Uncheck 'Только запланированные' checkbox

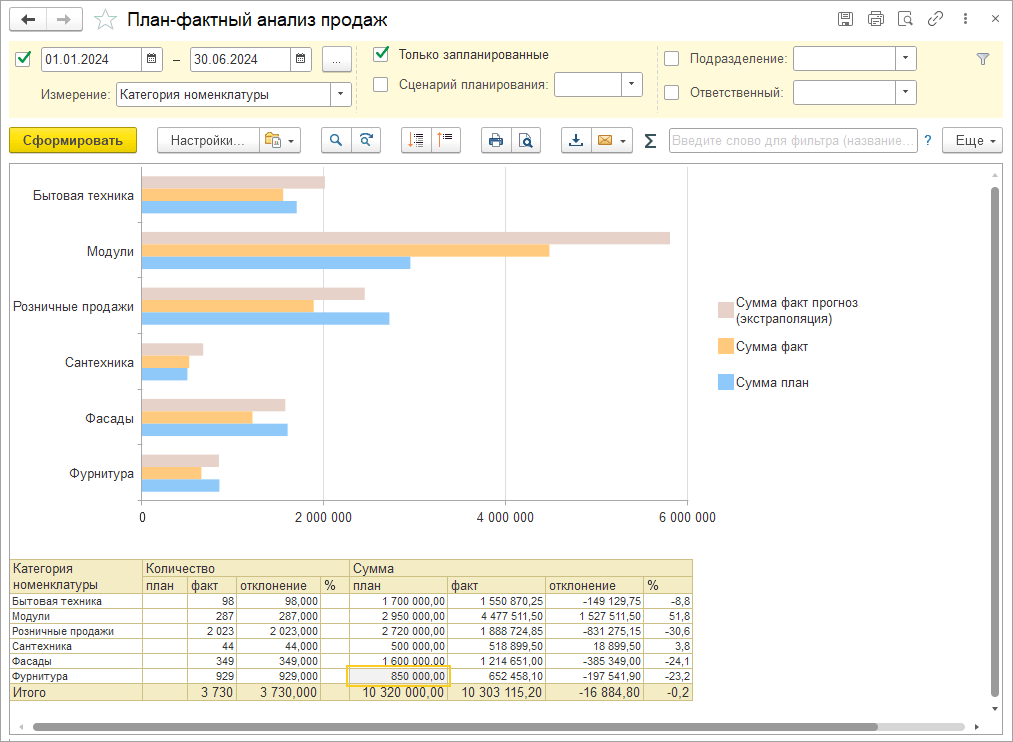[x=381, y=55]
